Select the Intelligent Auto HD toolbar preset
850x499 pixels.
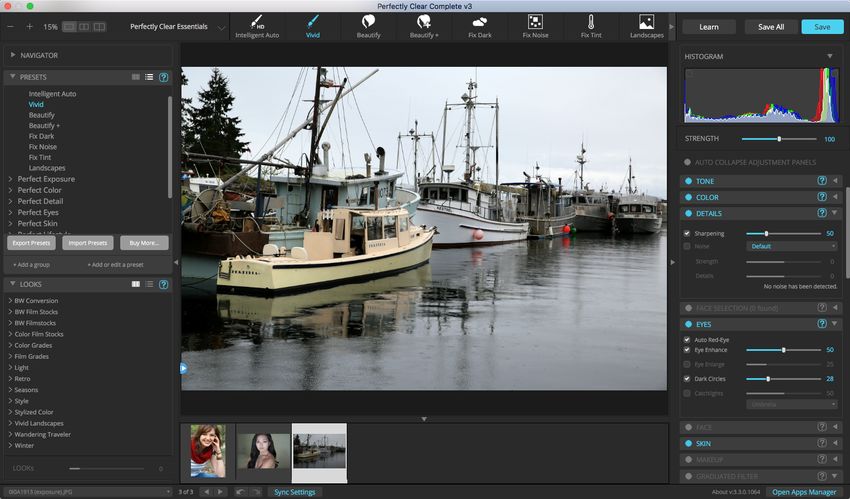click(x=257, y=27)
